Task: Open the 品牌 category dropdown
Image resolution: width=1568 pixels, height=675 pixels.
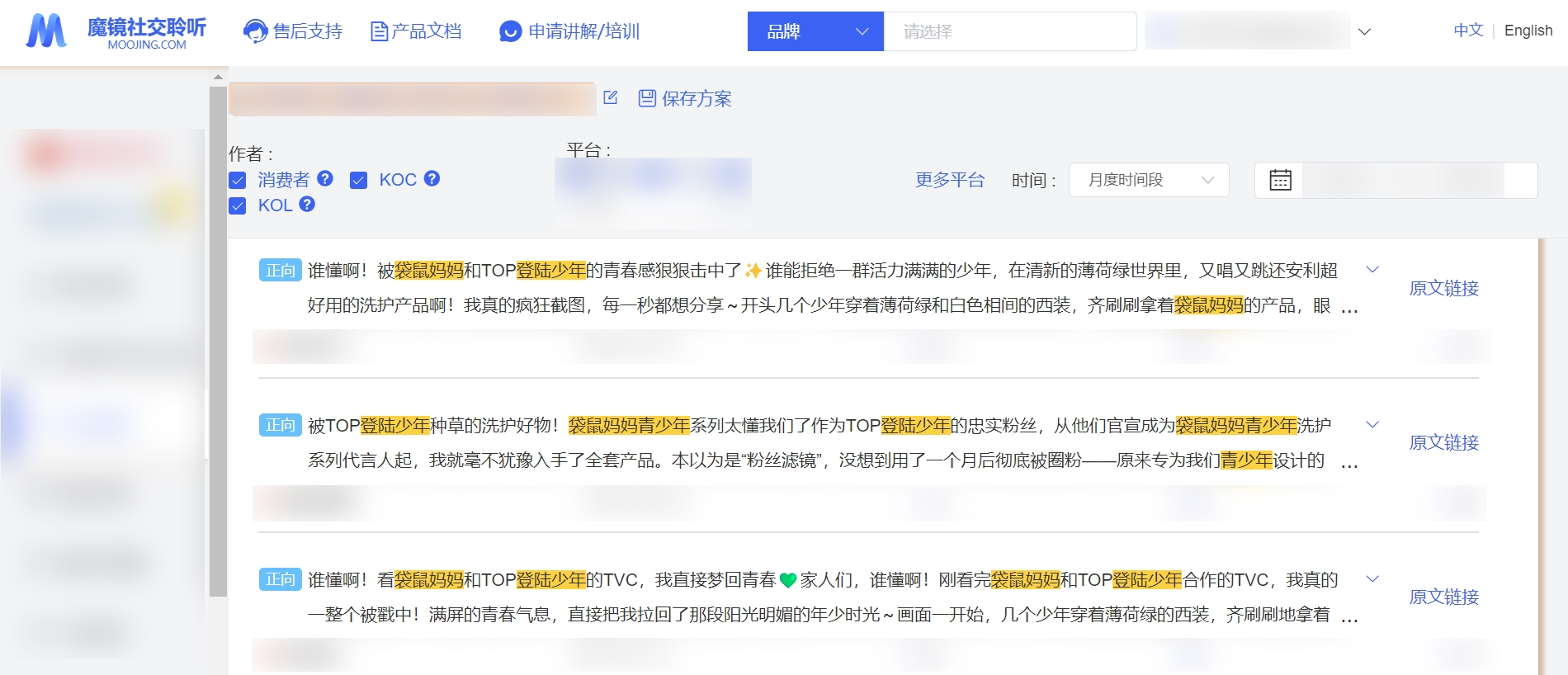Action: coord(815,31)
